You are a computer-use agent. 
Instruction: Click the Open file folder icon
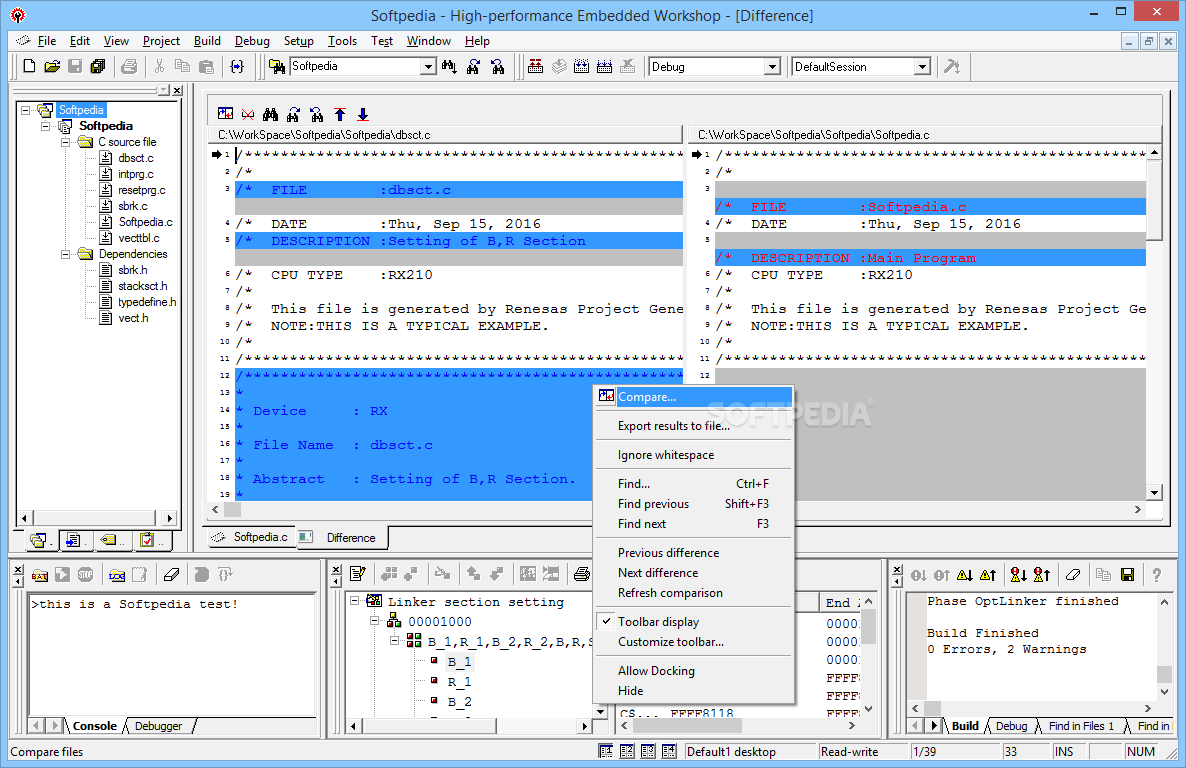tap(52, 67)
